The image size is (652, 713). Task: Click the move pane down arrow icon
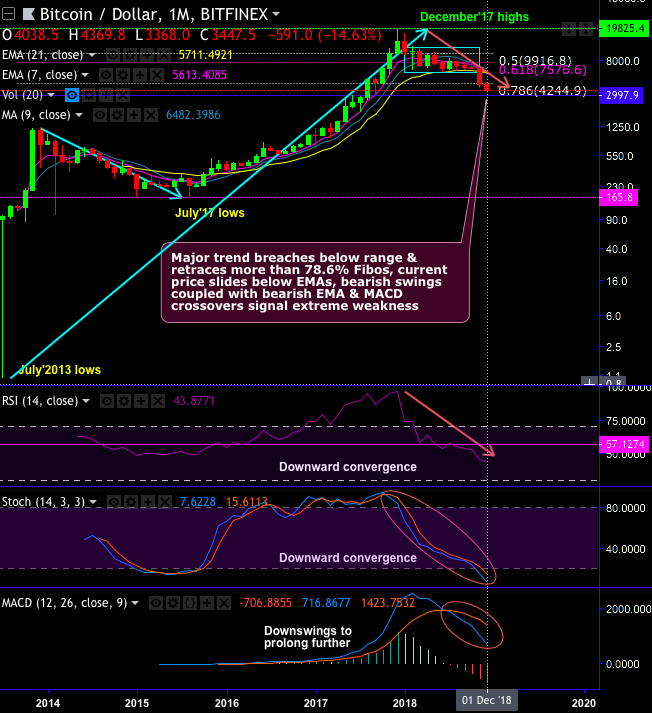click(569, 30)
